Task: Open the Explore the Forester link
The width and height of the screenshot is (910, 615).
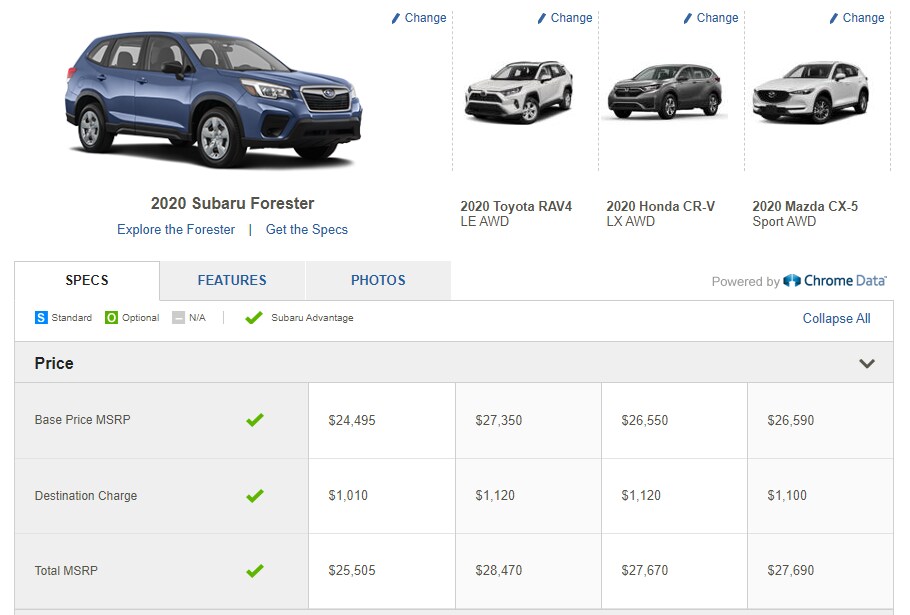Action: pyautogui.click(x=176, y=230)
